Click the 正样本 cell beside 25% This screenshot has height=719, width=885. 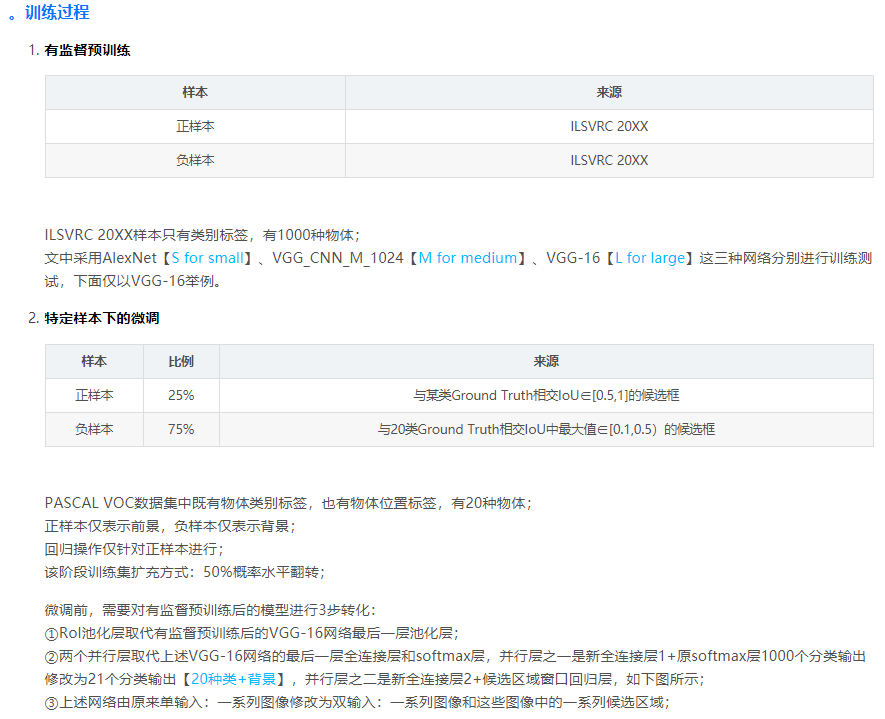point(94,395)
